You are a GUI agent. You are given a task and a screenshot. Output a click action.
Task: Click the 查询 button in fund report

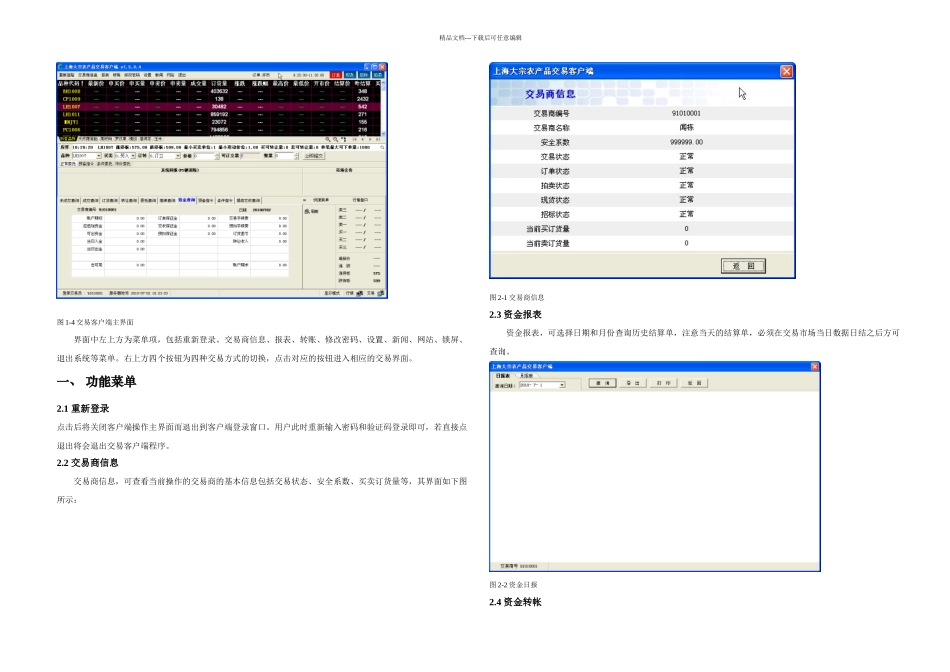click(602, 384)
